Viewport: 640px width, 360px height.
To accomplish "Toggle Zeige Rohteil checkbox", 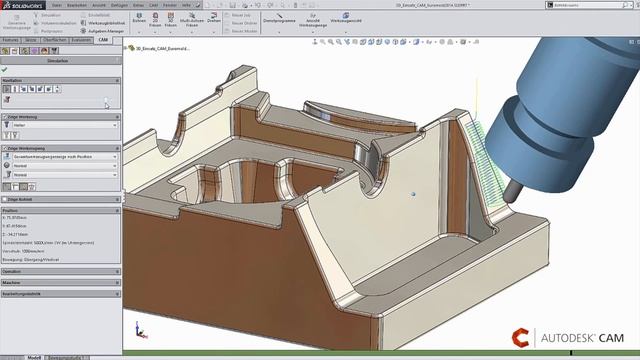I will [x=4, y=200].
